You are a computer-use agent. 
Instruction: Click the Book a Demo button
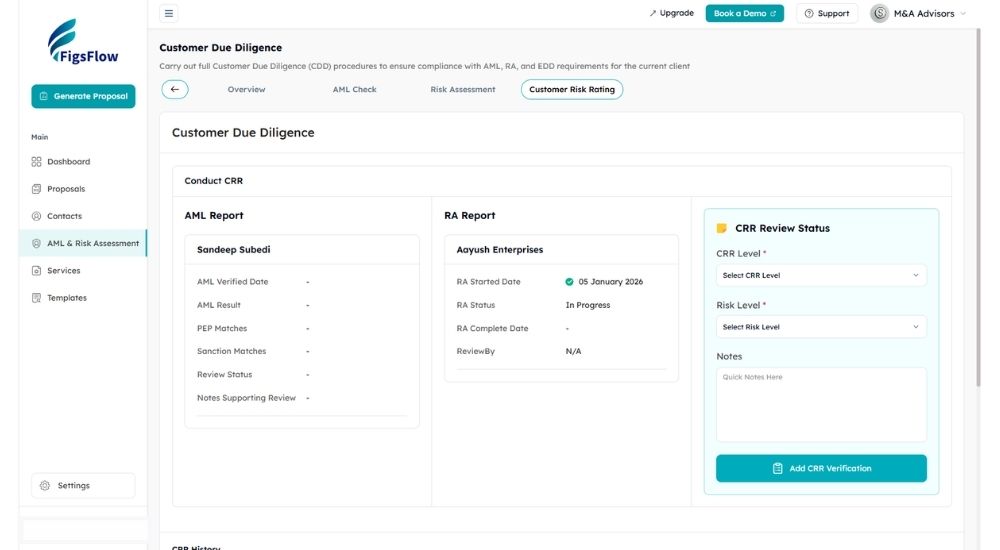click(x=744, y=13)
